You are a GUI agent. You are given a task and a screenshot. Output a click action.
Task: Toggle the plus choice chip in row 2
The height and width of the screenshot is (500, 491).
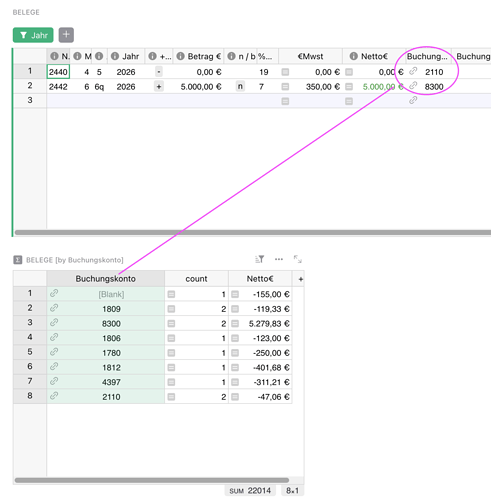159,87
